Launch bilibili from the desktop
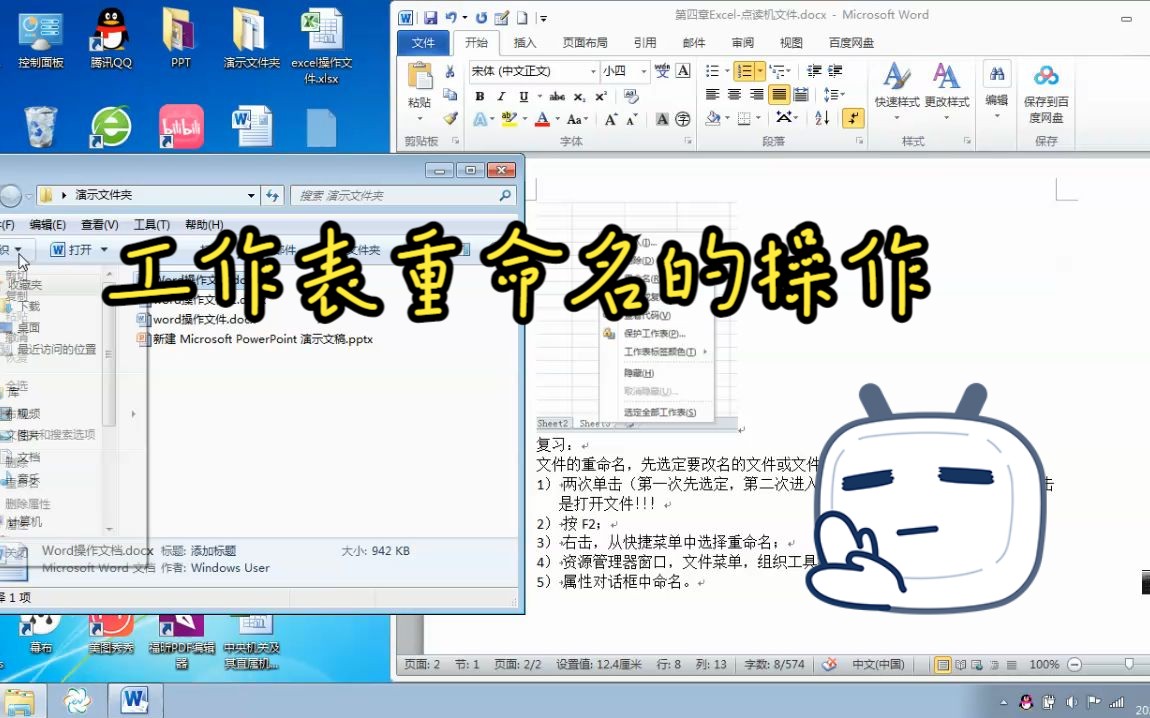The height and width of the screenshot is (718, 1150). click(x=181, y=128)
